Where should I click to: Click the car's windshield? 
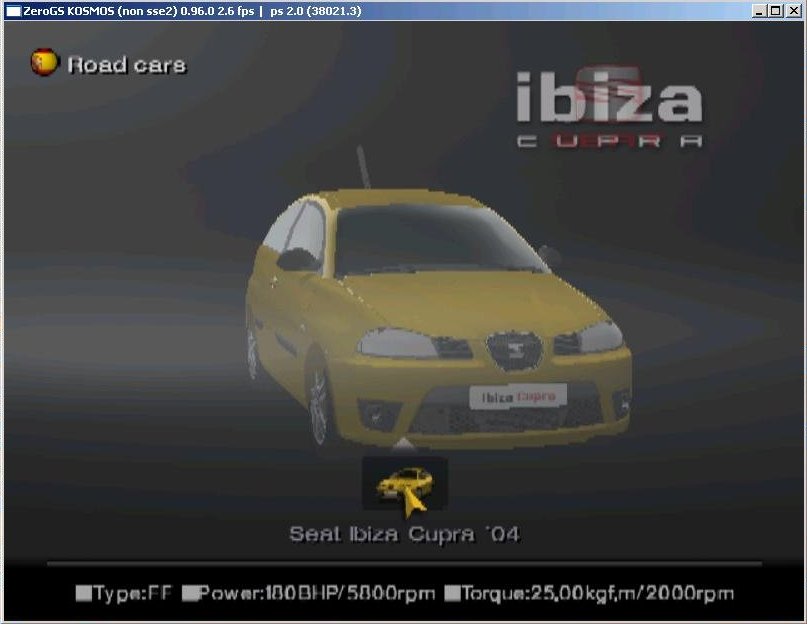[x=438, y=240]
